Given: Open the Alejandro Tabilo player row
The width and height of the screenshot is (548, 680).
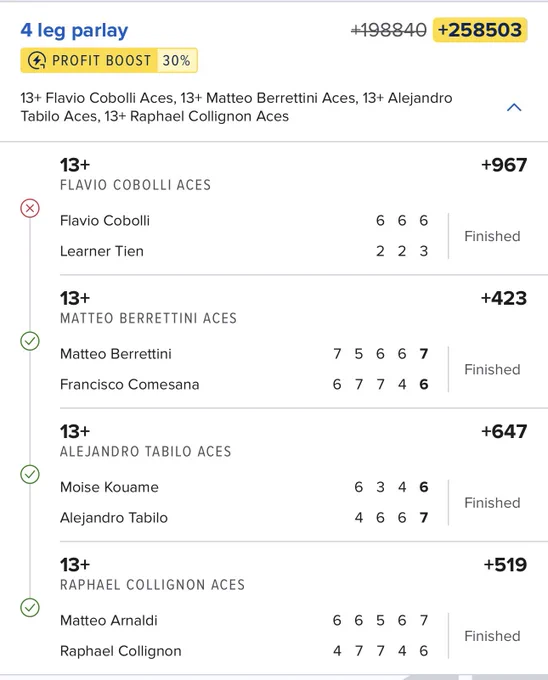Looking at the screenshot, I should [x=244, y=517].
